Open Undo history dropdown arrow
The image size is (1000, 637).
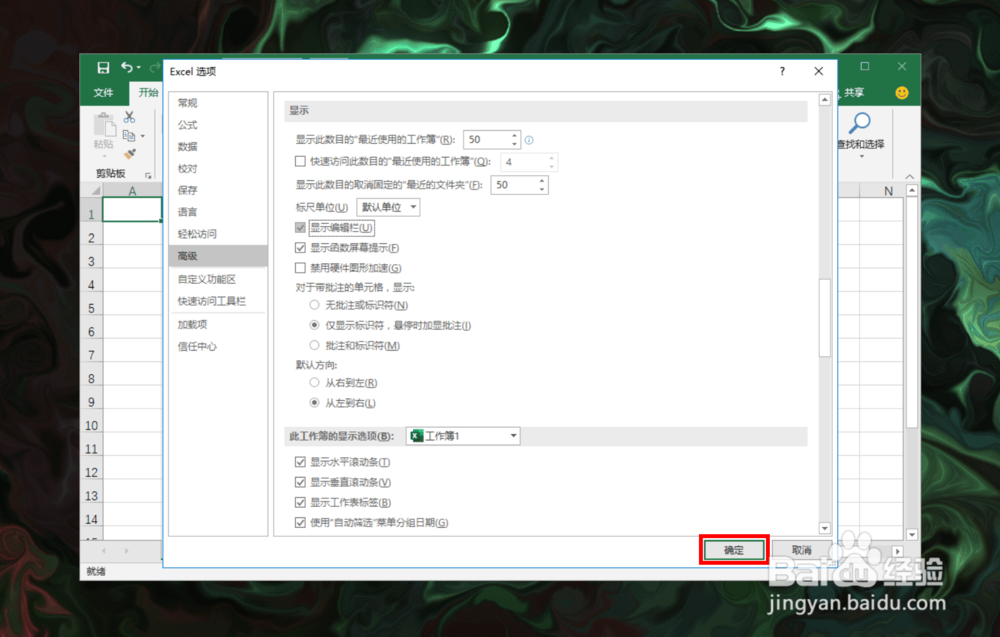(138, 68)
